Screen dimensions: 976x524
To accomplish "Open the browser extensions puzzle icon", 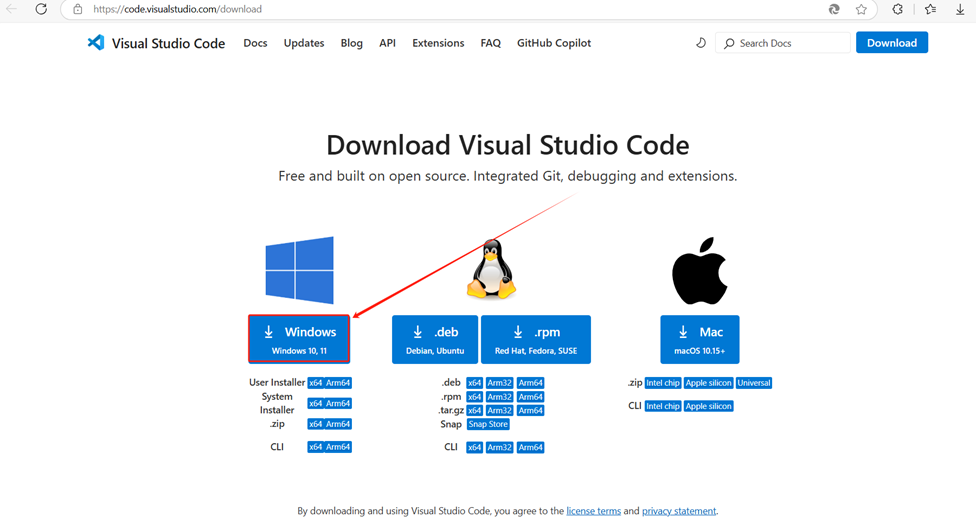I will point(897,9).
